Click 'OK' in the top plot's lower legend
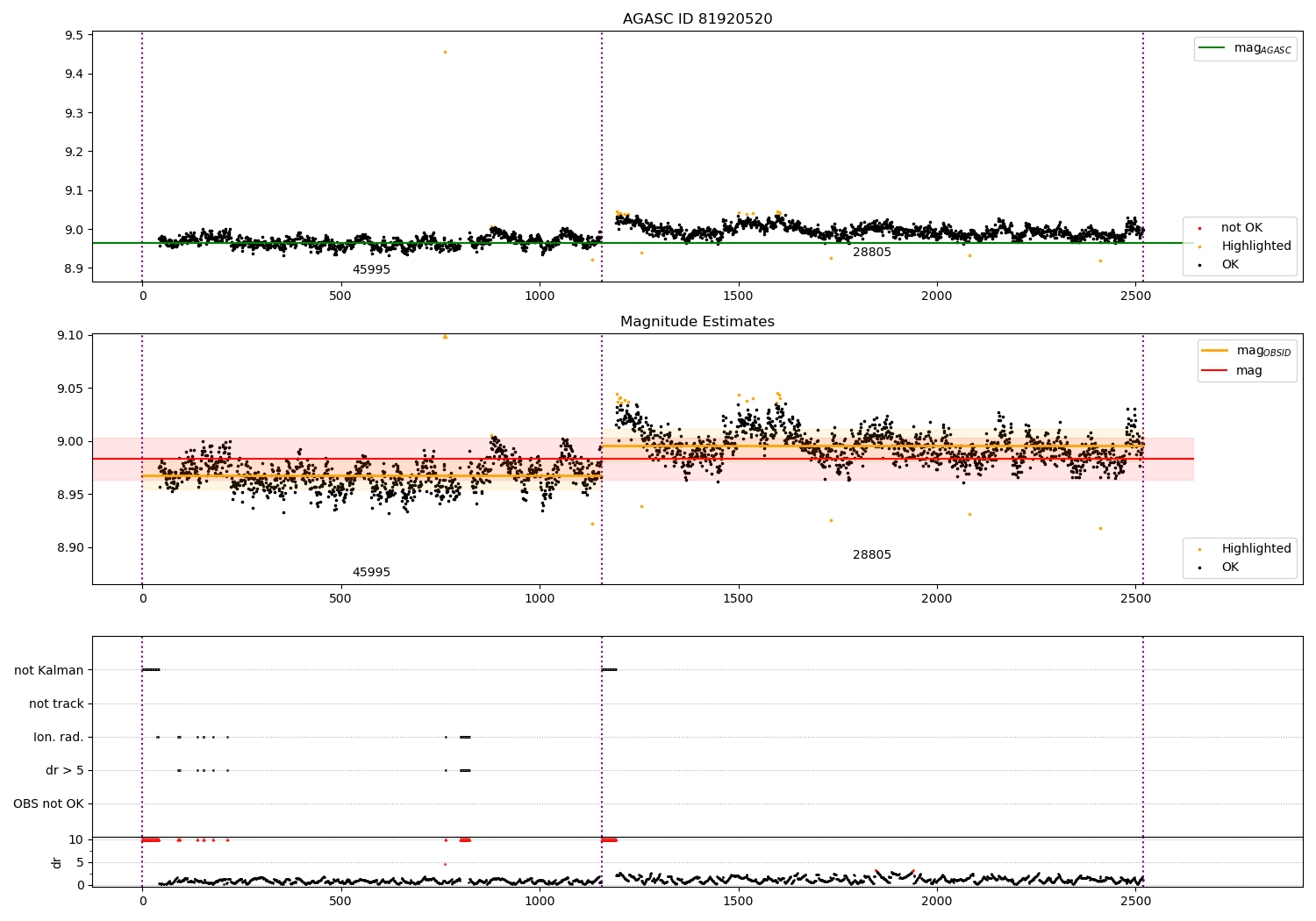This screenshot has width=1316, height=921. click(x=1230, y=265)
